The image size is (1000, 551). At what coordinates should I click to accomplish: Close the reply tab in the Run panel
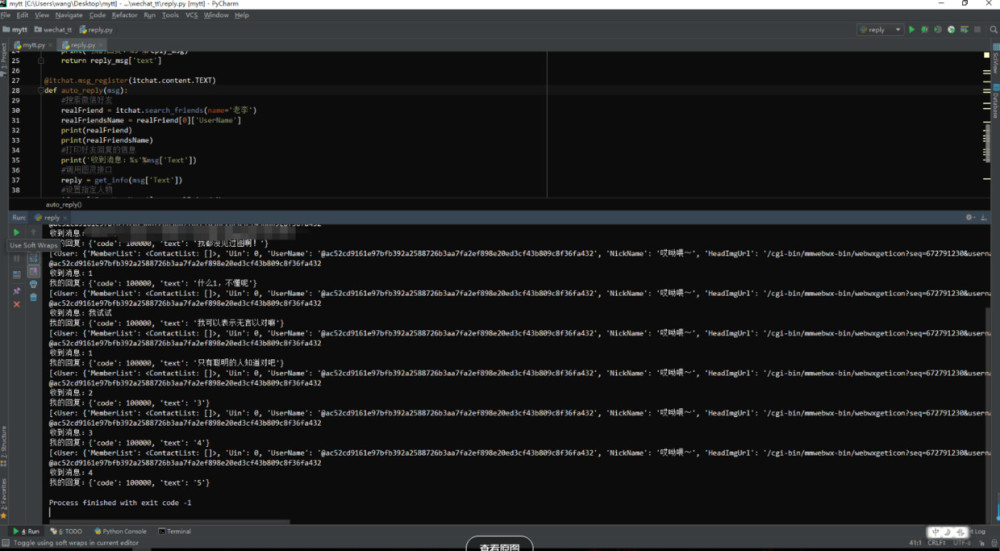click(65, 218)
